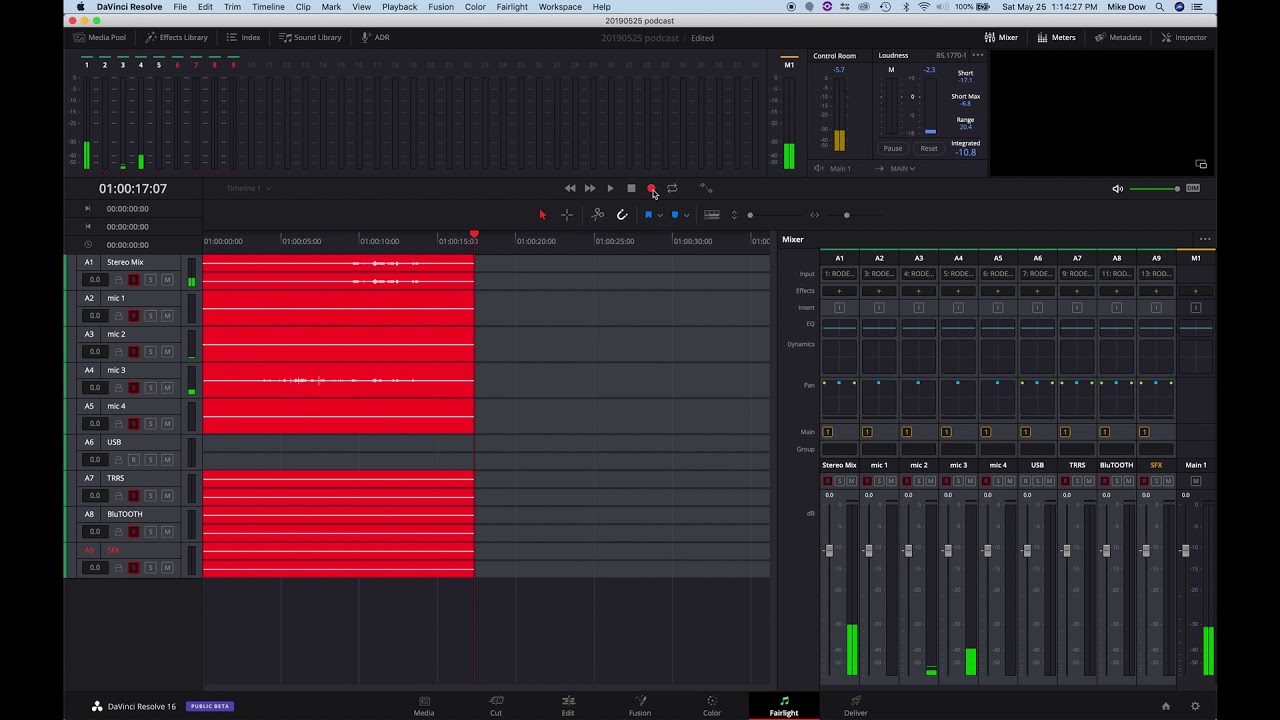Toggle the Mixer panel button
This screenshot has width=1280, height=720.
1000,37
